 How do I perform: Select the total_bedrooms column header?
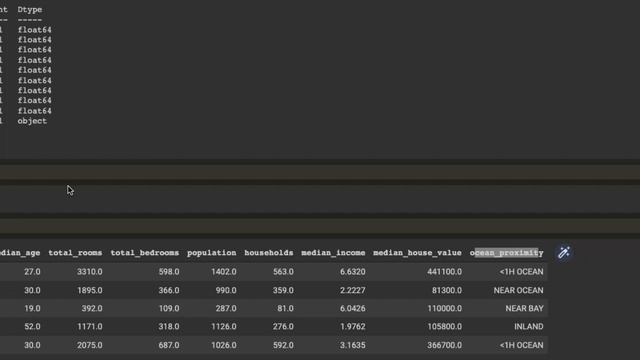[144, 253]
